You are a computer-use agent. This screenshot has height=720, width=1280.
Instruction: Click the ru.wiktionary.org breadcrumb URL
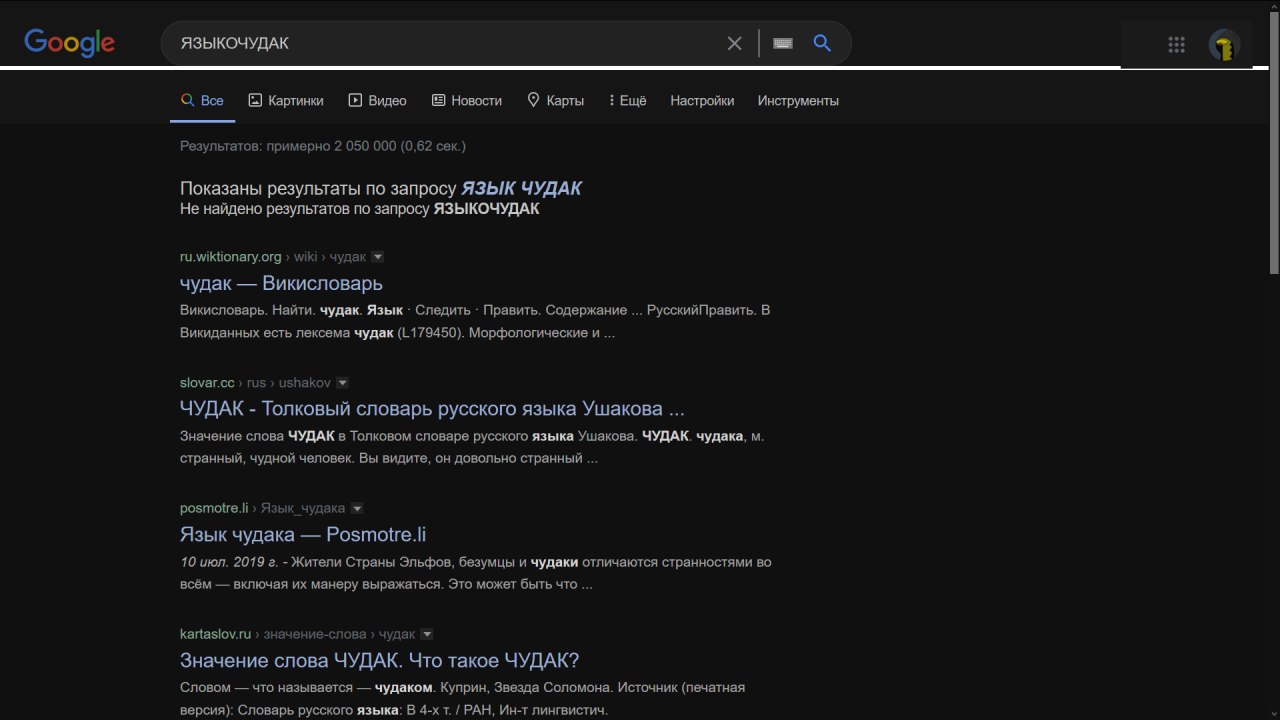[273, 257]
